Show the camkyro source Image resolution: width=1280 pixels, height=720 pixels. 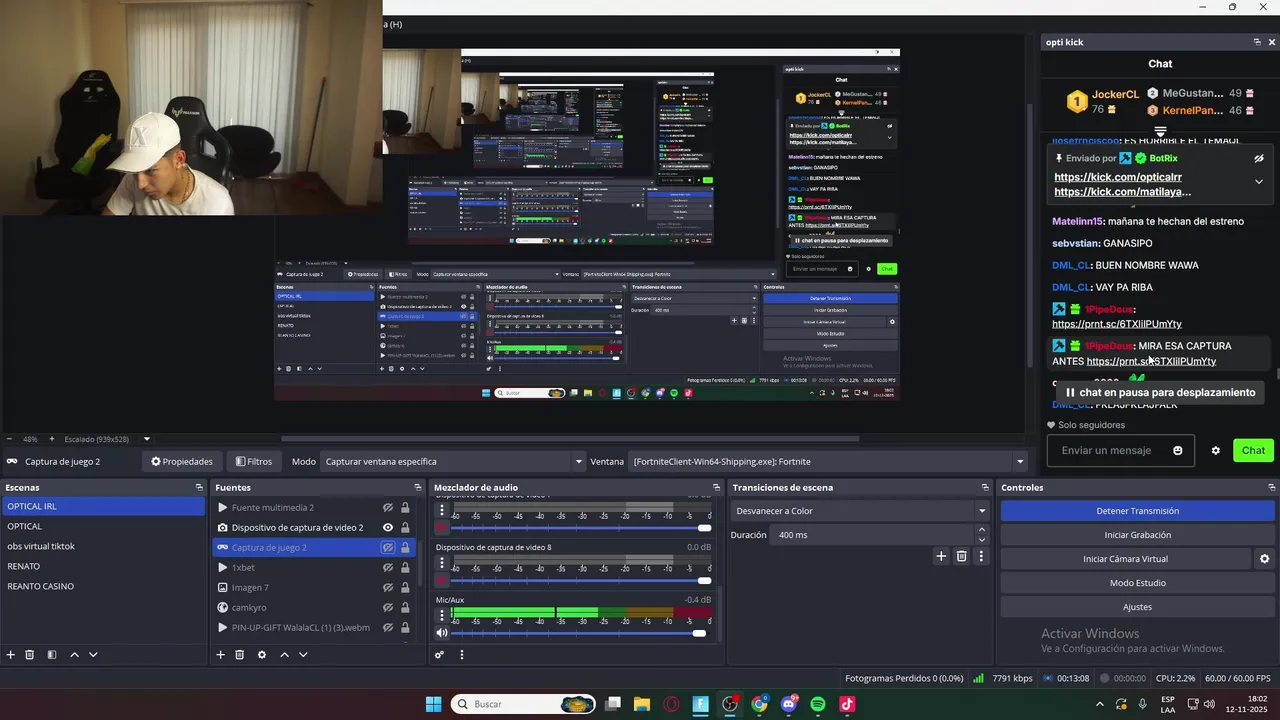click(x=388, y=608)
